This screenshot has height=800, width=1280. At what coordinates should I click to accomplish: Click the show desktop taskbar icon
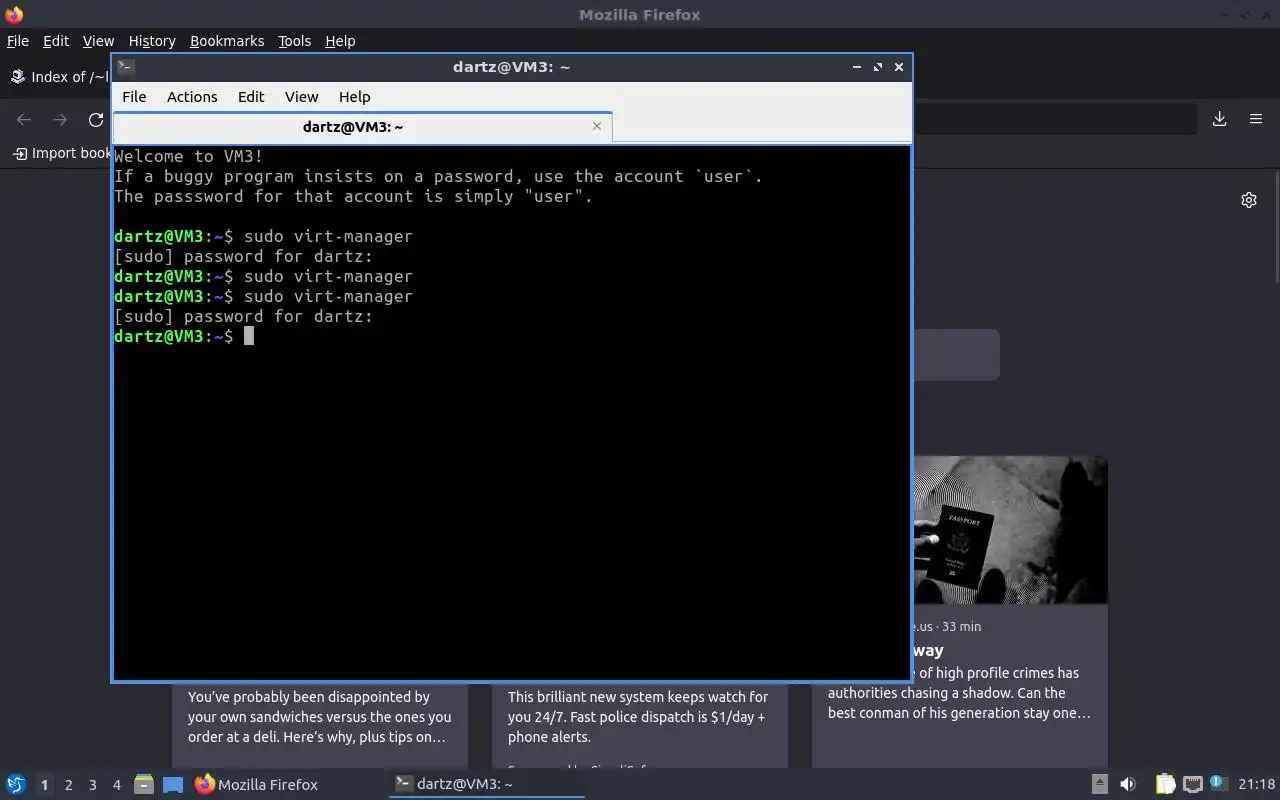coord(172,784)
